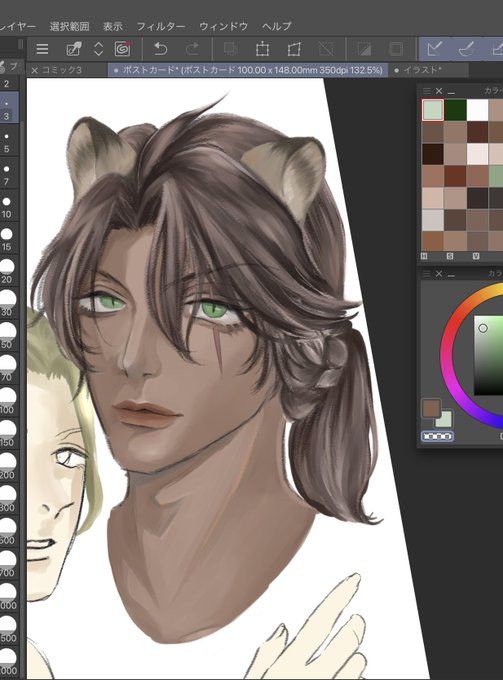The width and height of the screenshot is (503, 680).
Task: Select the free transform icon
Action: coord(294,49)
